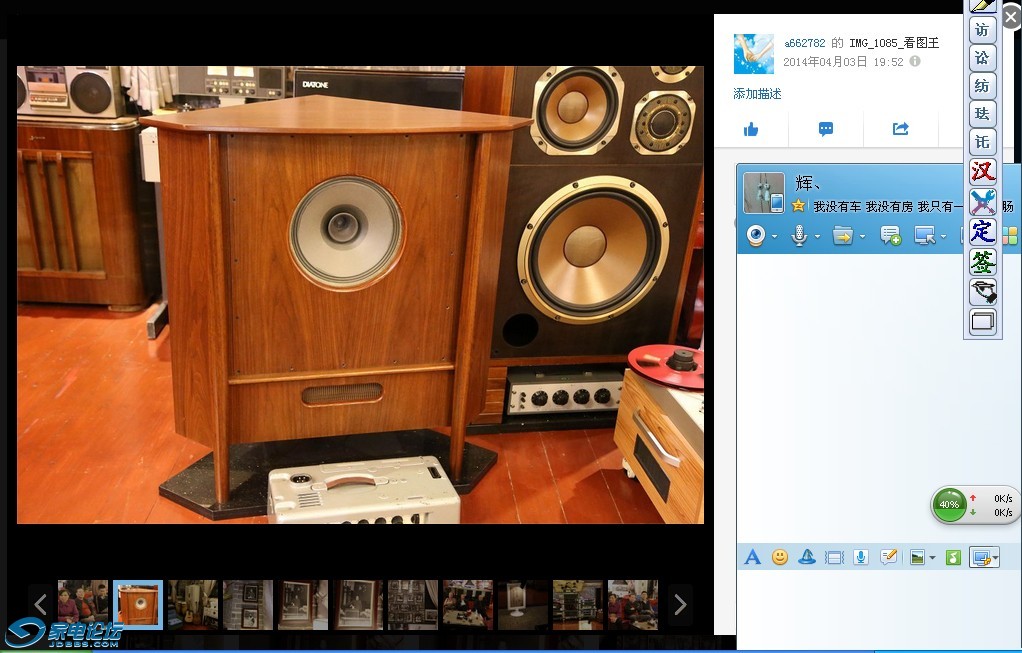Click the thumbs-up like icon
This screenshot has width=1022, height=653.
pyautogui.click(x=751, y=129)
